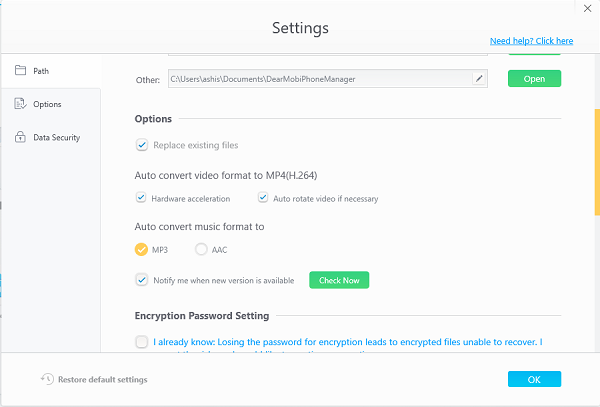Uncheck Auto rotate video if necessary

pyautogui.click(x=263, y=198)
